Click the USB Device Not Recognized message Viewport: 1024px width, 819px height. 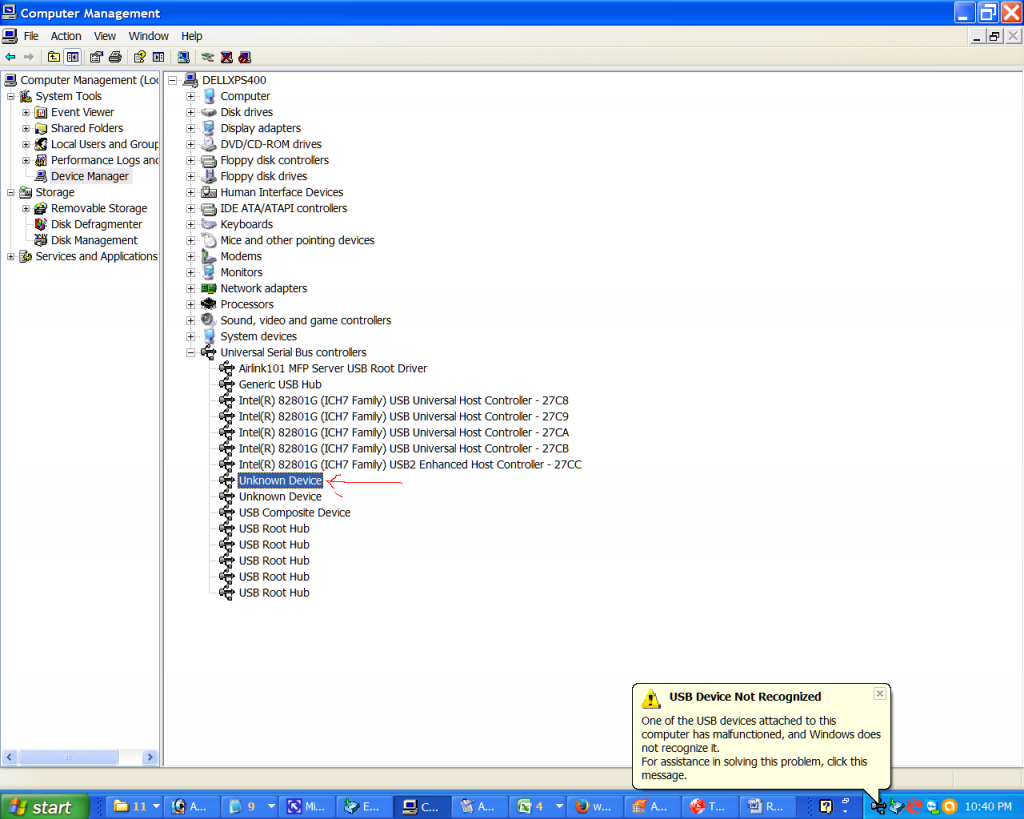pos(761,748)
